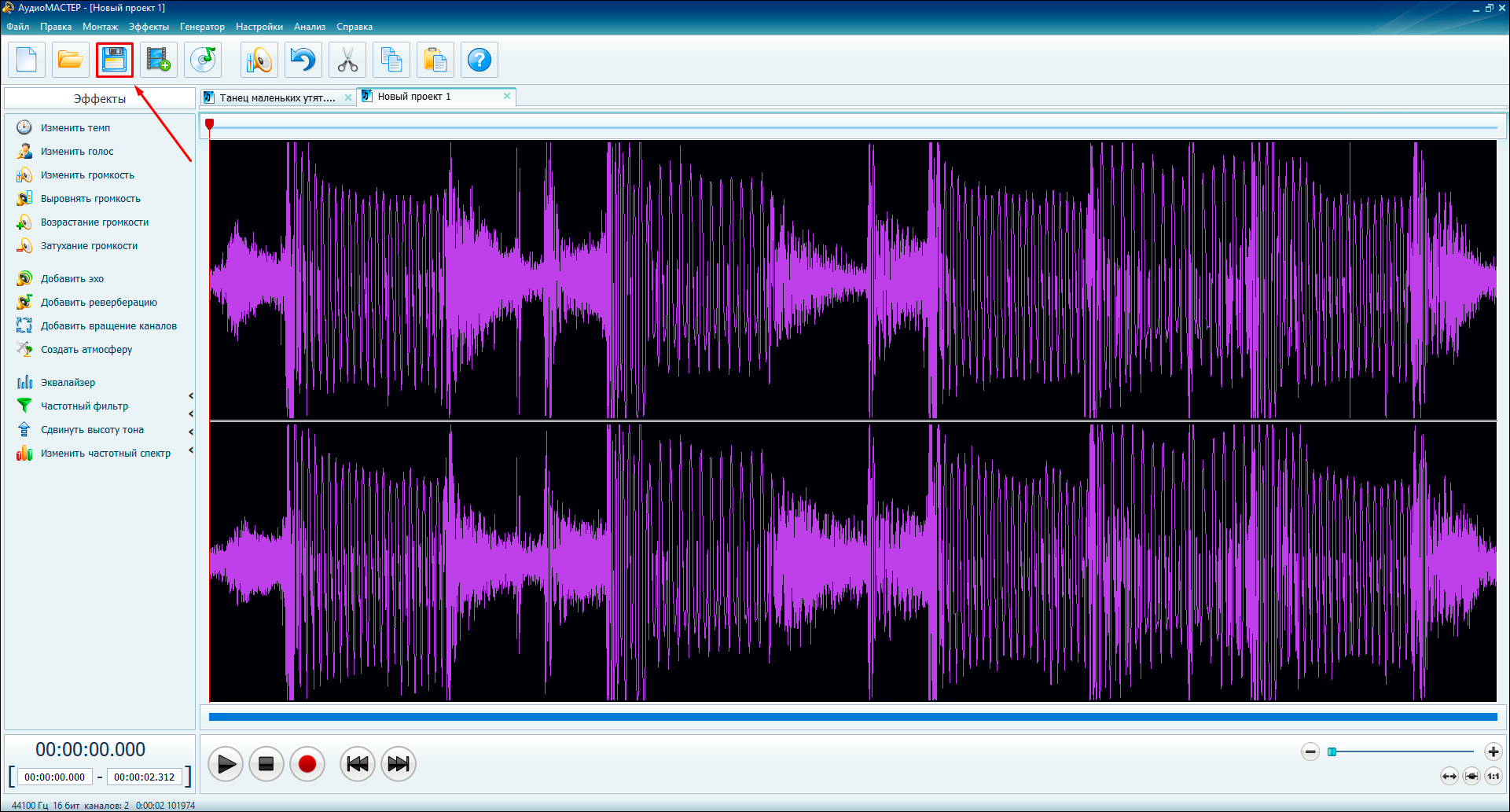Undo last action with arrow icon
This screenshot has width=1510, height=812.
[303, 60]
